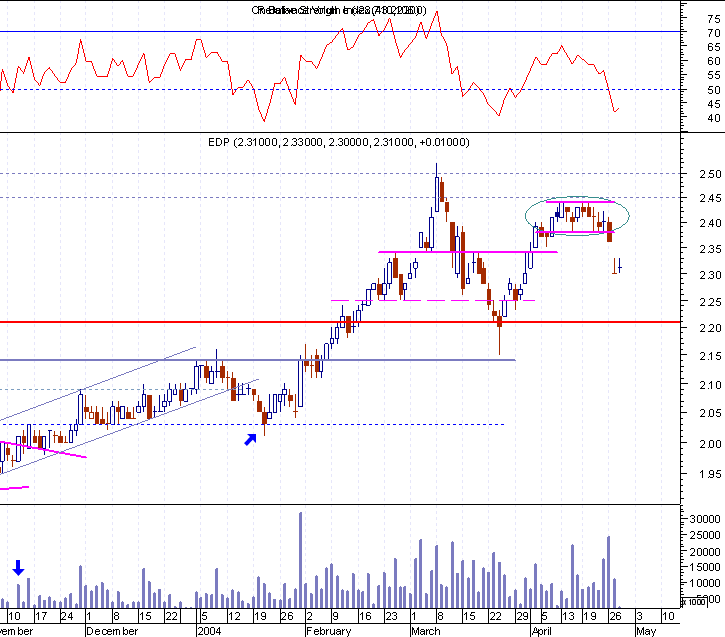725x637 pixels.
Task: Select the 2.10 price axis label
Action: [710, 385]
